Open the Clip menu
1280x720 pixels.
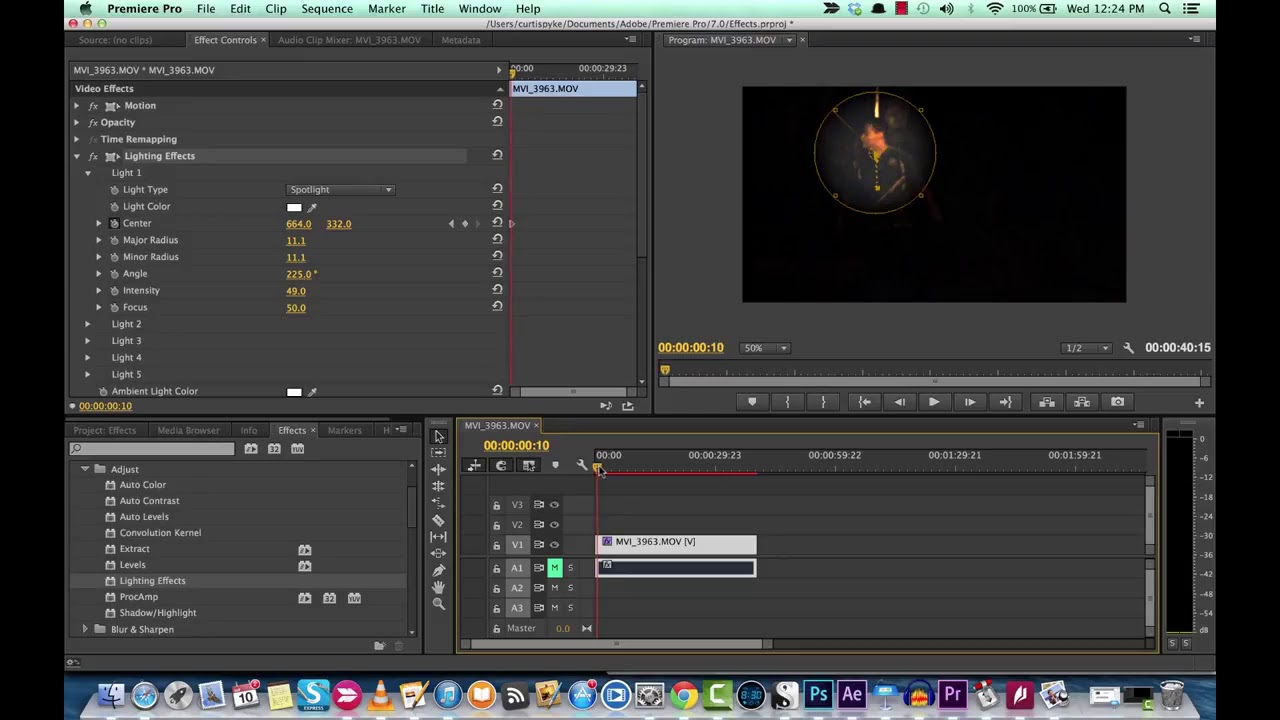[276, 9]
